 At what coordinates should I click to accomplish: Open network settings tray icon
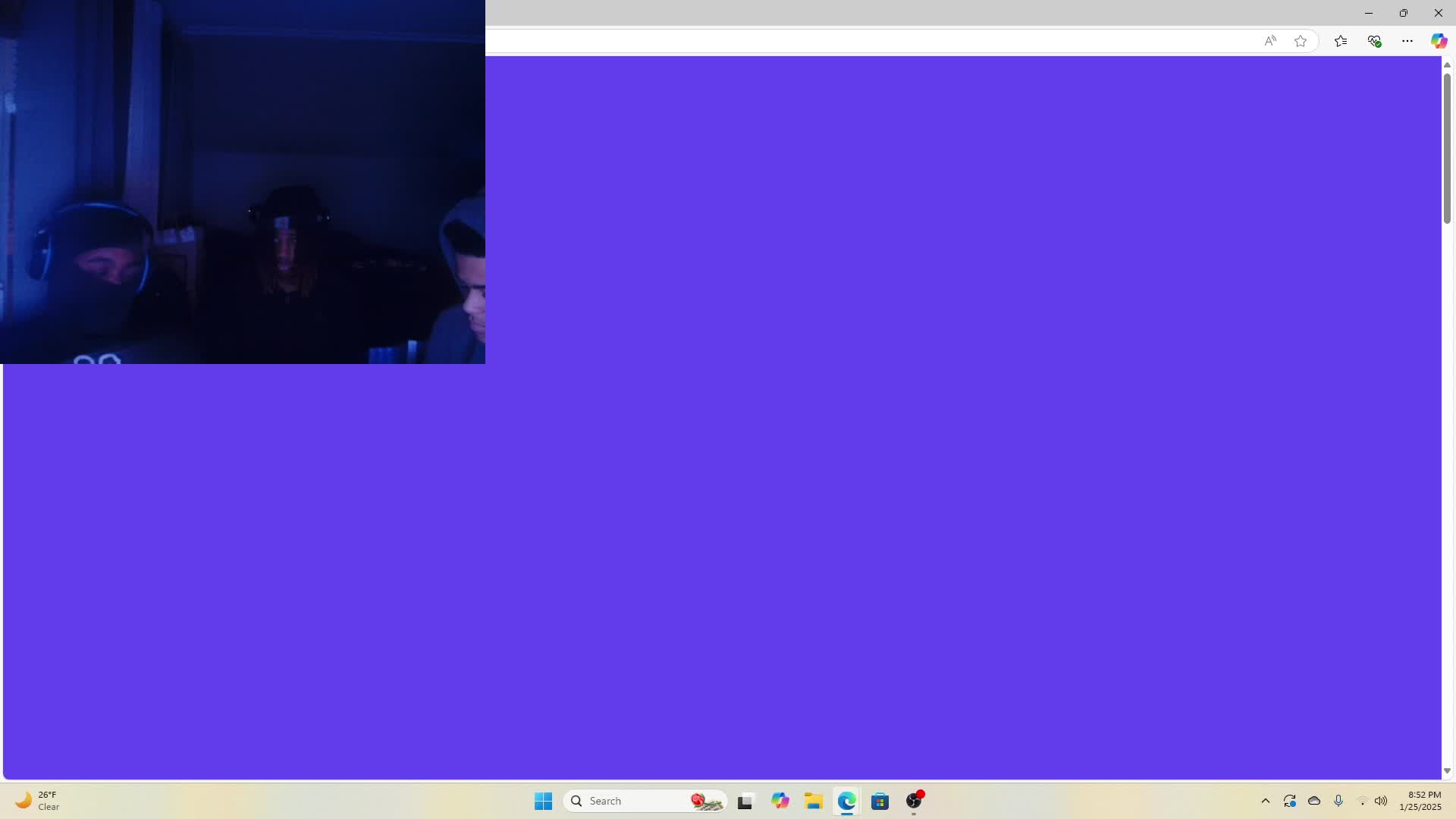[1362, 801]
